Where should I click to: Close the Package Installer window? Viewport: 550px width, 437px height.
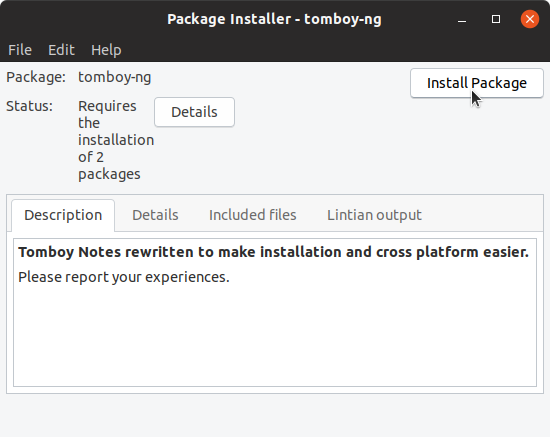click(x=530, y=19)
